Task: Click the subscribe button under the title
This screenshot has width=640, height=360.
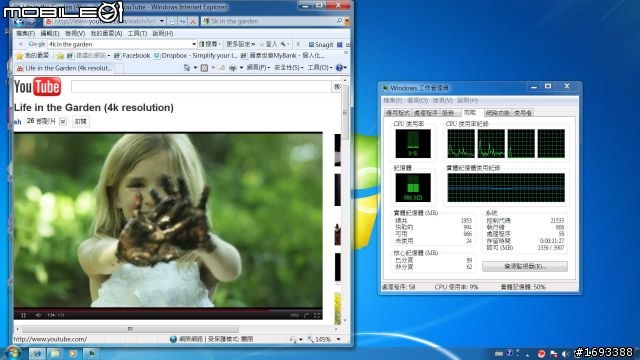Action: tap(81, 121)
